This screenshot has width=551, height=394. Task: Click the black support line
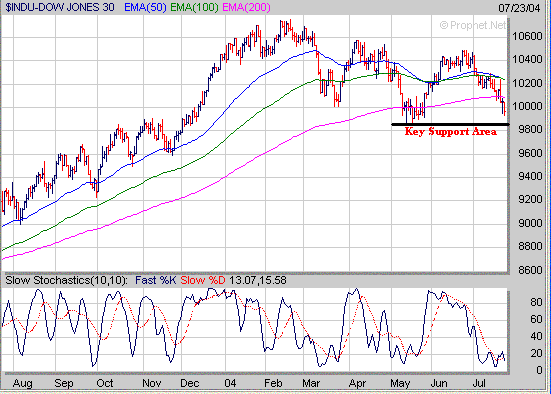pos(450,124)
